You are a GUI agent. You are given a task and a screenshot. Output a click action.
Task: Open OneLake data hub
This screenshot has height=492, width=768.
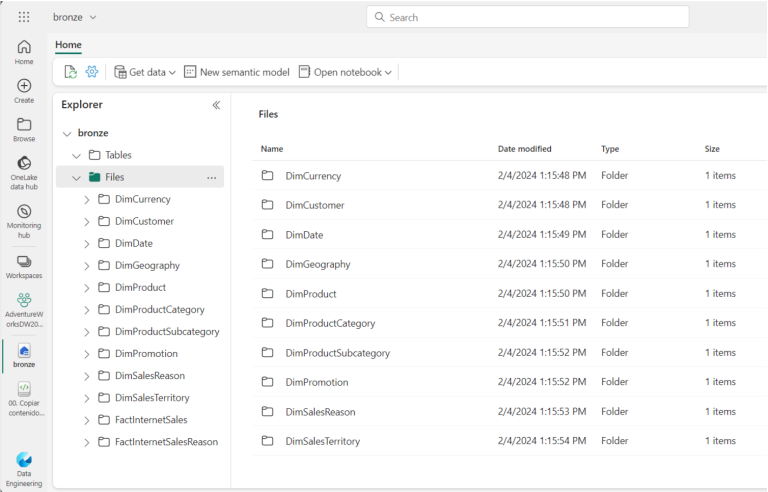pos(24,172)
